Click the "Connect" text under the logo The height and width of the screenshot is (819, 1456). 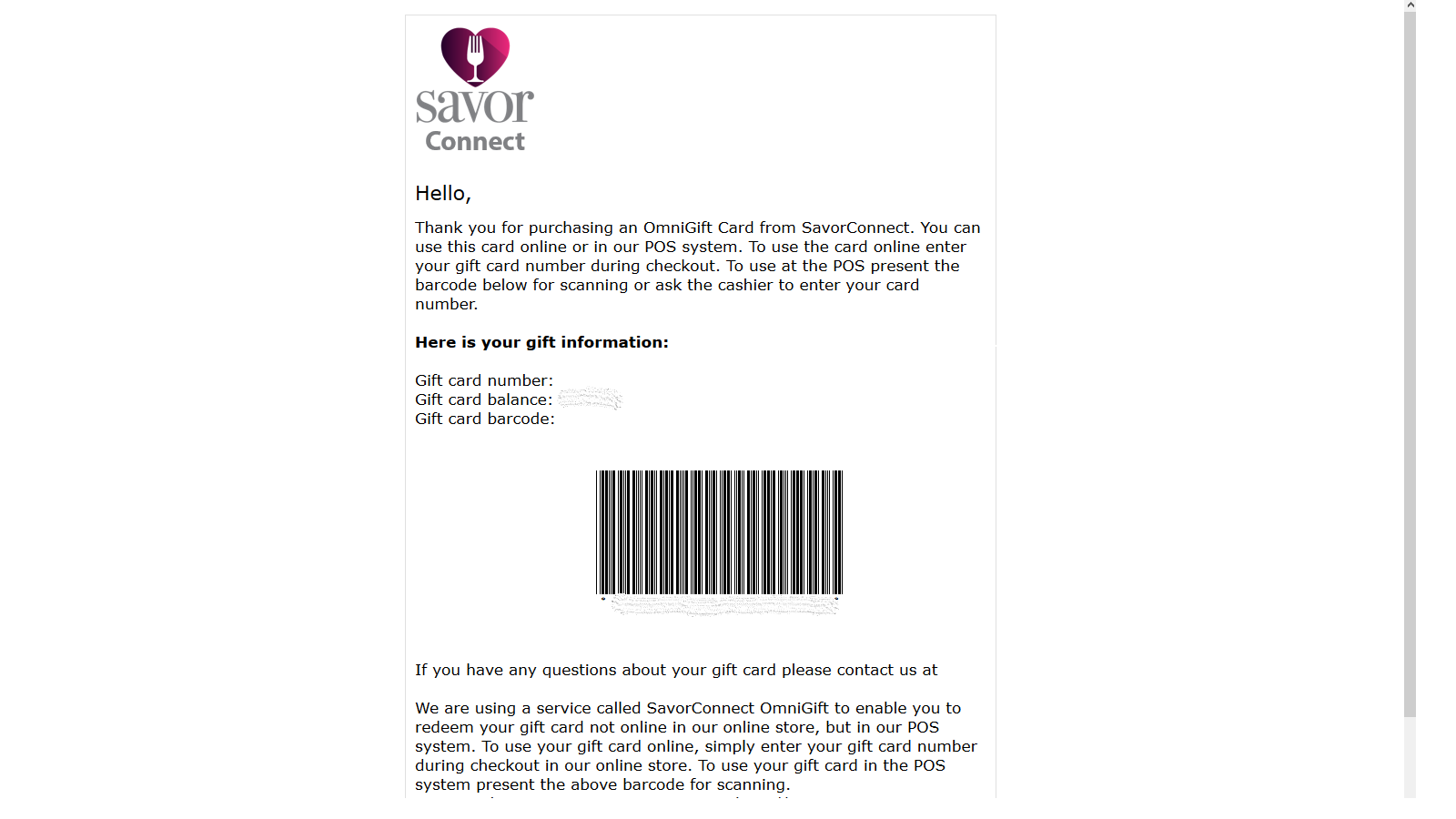click(x=475, y=142)
